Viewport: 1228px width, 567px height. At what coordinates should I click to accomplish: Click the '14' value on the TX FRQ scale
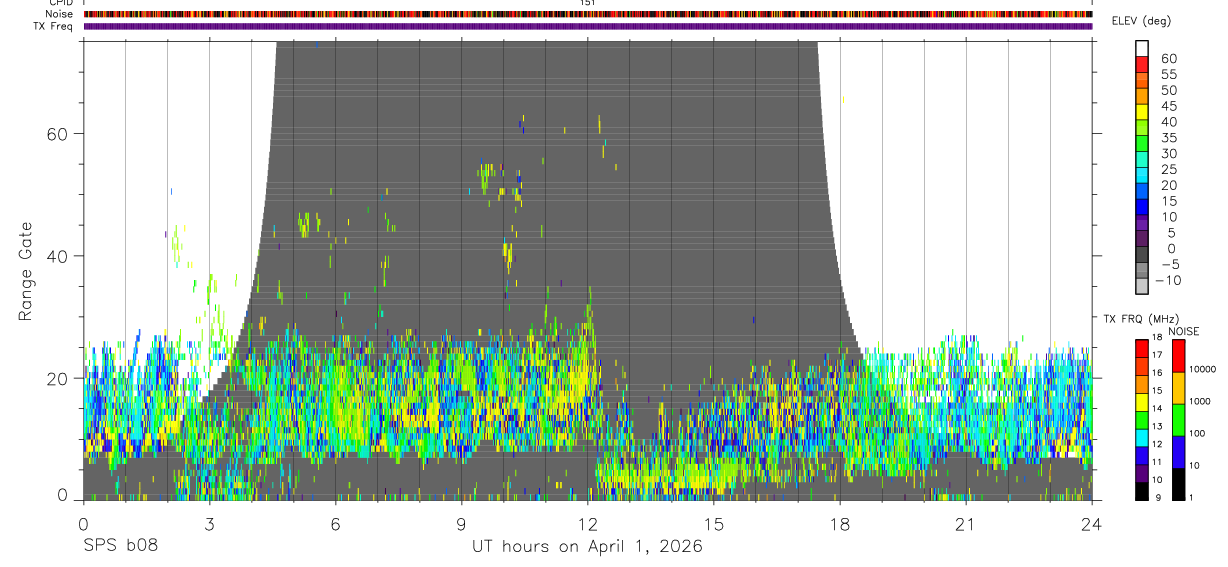tap(1157, 408)
